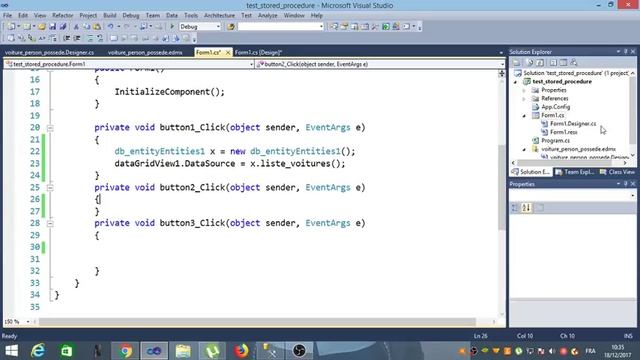
Task: Click the Open File folder icon
Action: (x=42, y=27)
